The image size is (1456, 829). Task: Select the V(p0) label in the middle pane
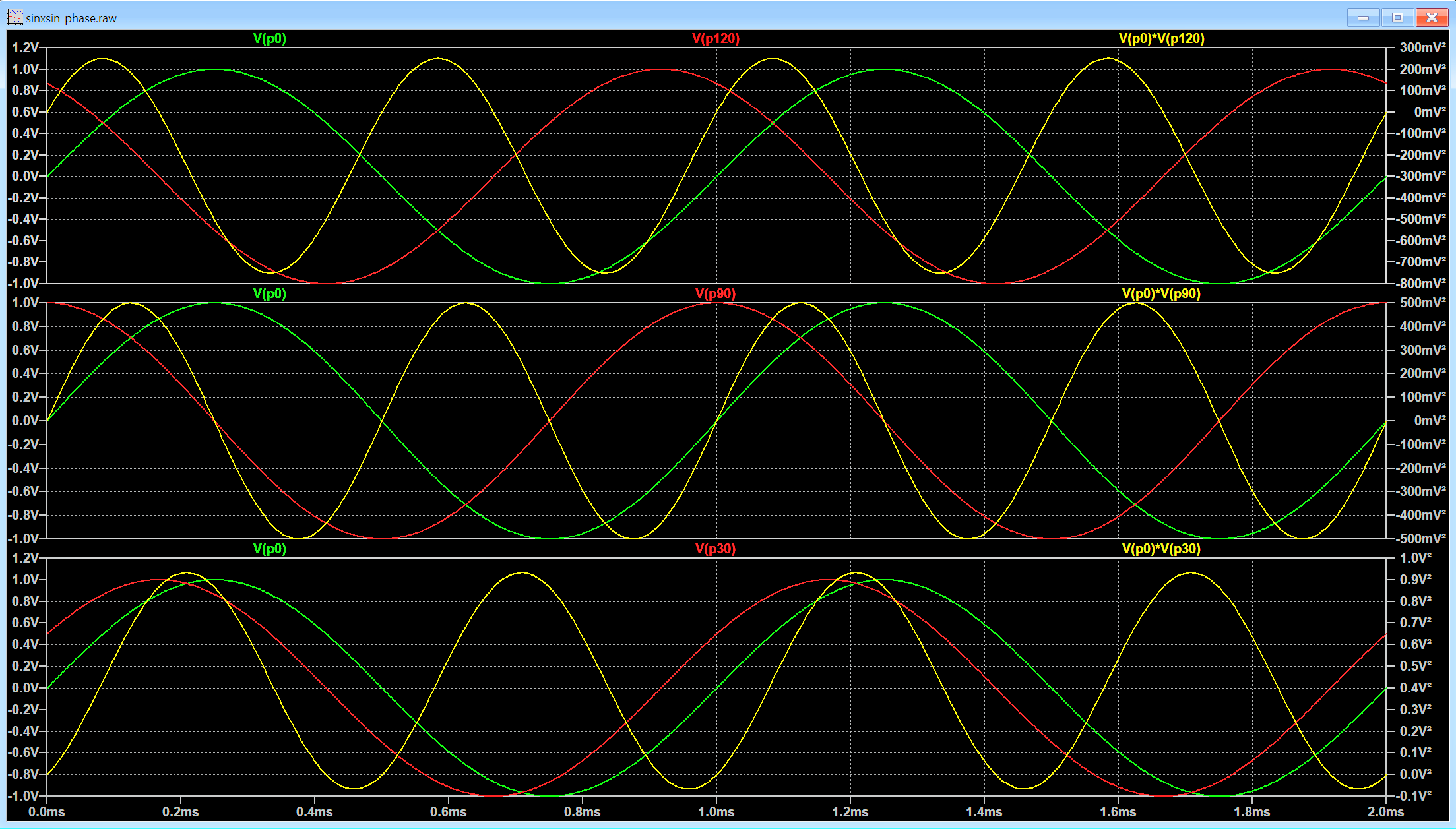[x=270, y=293]
